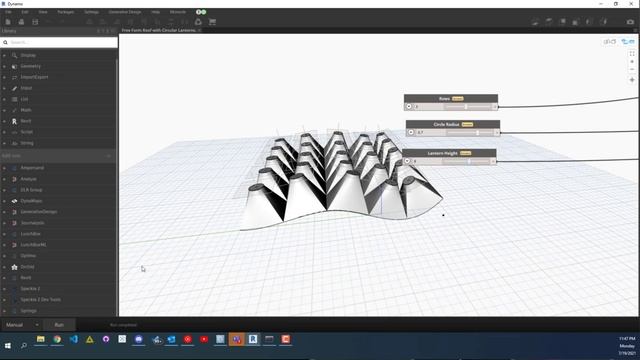Open the Settings menu

point(91,12)
